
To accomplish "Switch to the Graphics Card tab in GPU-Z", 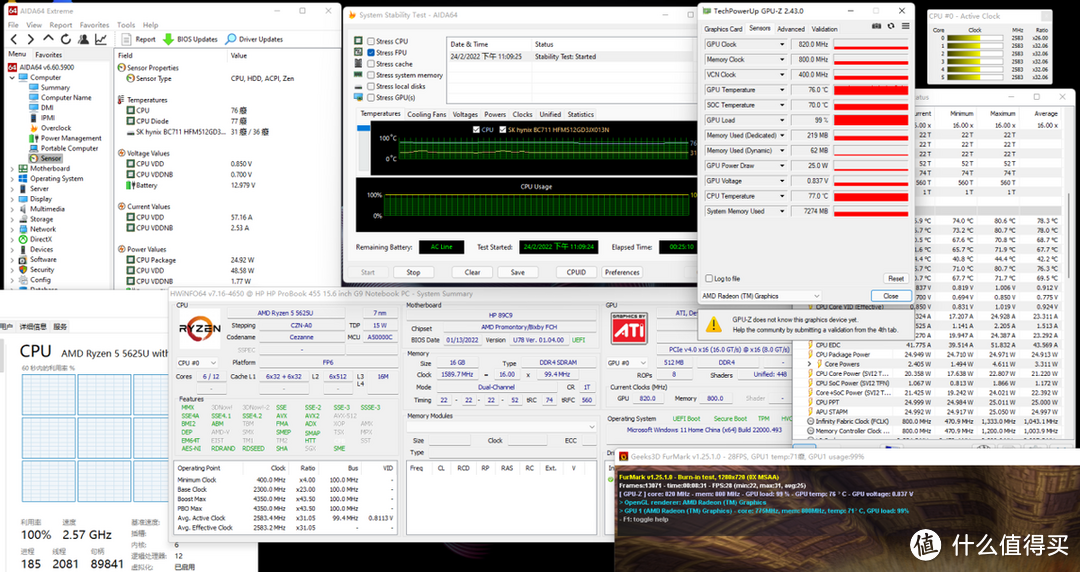I will tap(723, 29).
